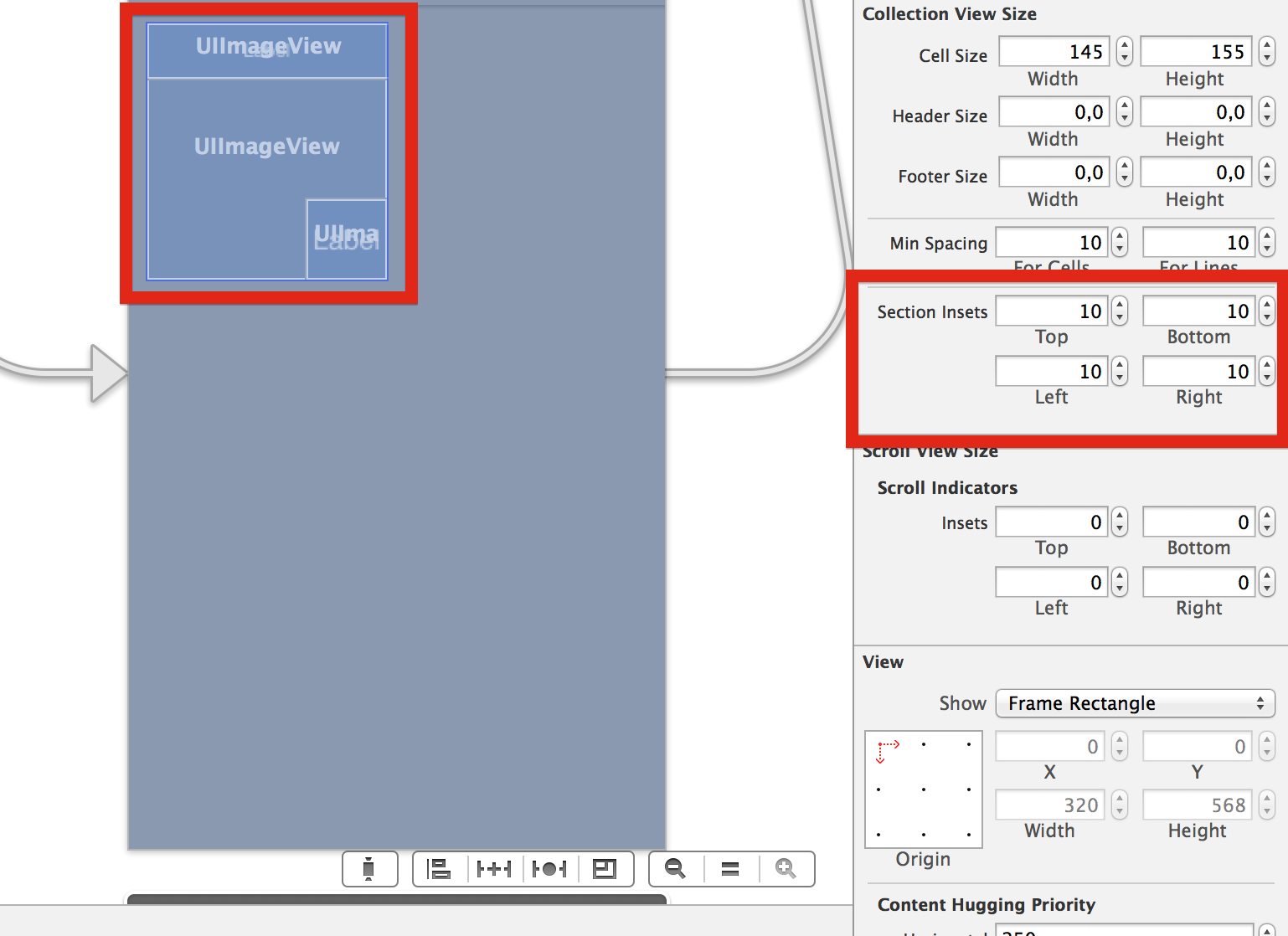Open the Align constraints popup

(440, 869)
